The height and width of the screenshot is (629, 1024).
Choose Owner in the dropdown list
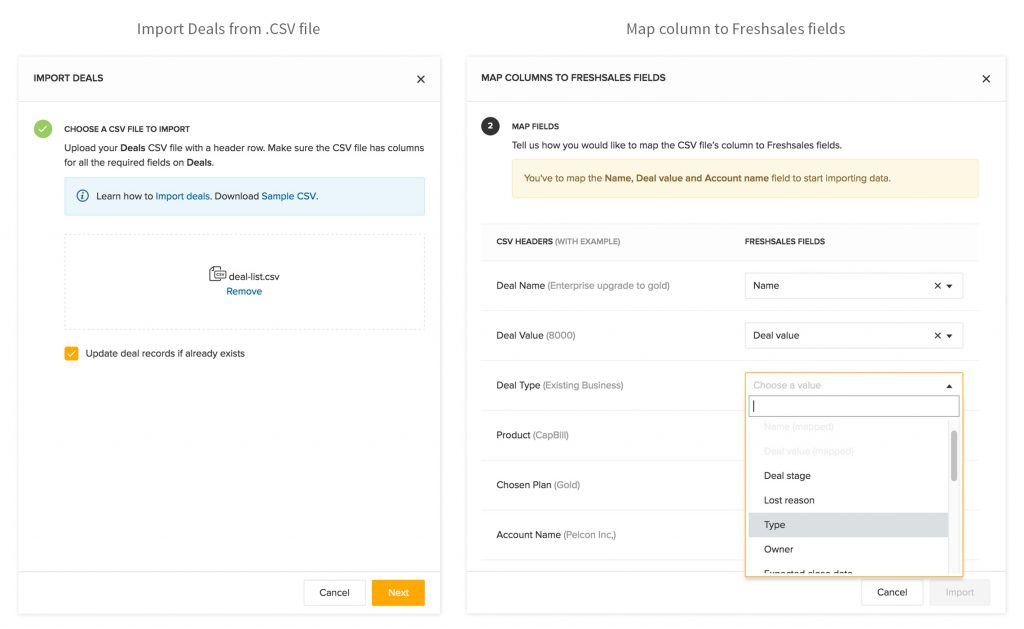click(x=848, y=549)
